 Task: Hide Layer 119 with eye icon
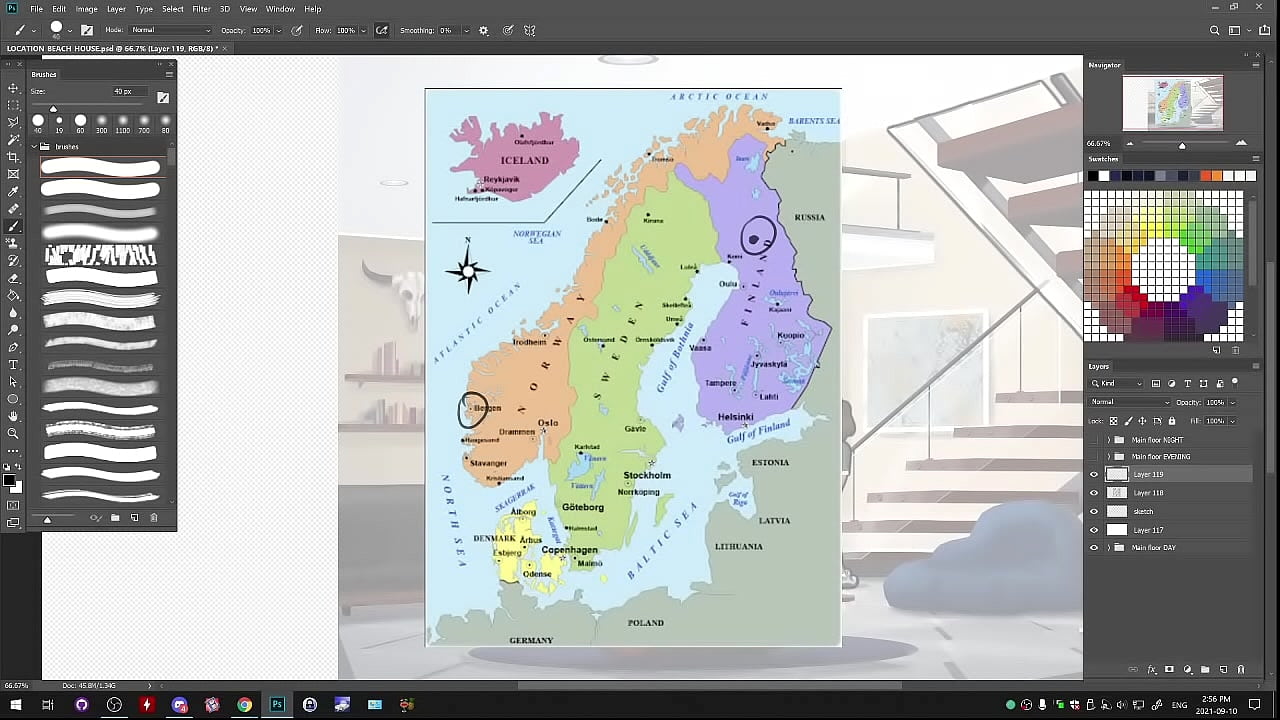pos(1093,475)
